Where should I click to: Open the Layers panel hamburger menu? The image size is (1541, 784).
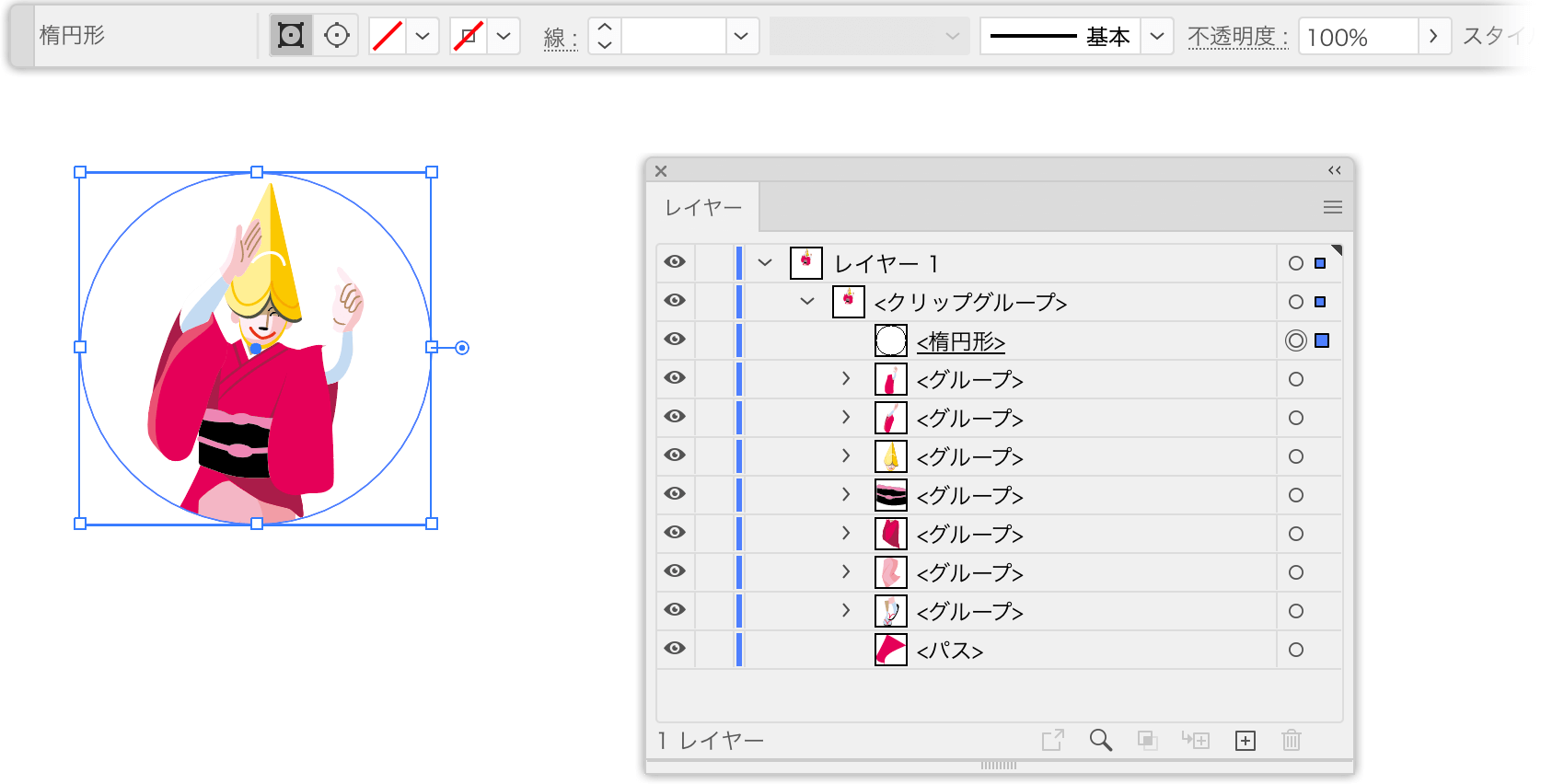tap(1332, 208)
